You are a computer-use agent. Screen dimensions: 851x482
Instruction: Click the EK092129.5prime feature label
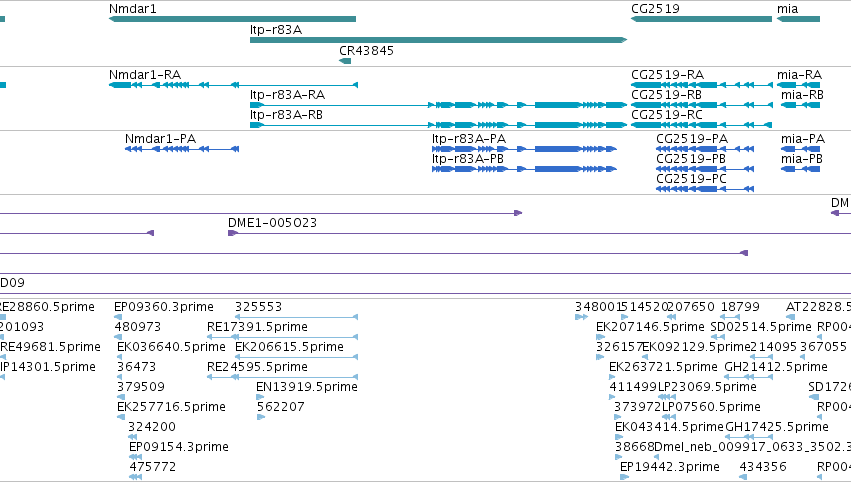[x=696, y=347]
